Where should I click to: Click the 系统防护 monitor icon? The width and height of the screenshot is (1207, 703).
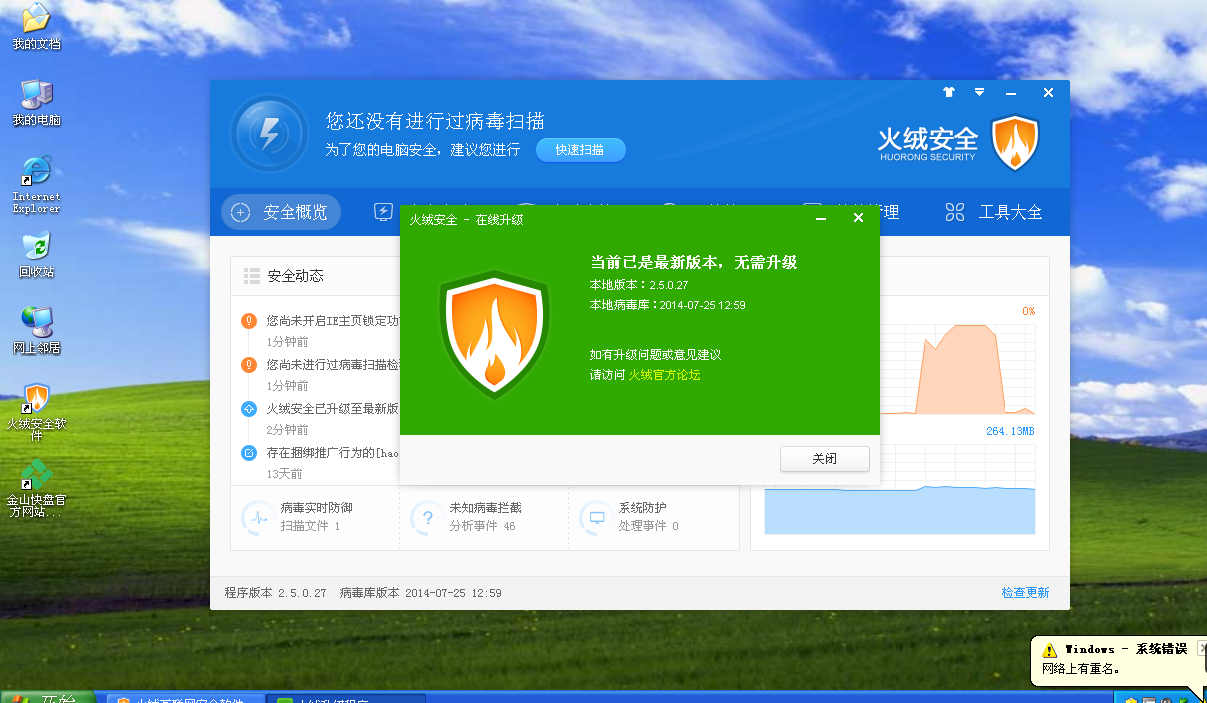pyautogui.click(x=597, y=517)
